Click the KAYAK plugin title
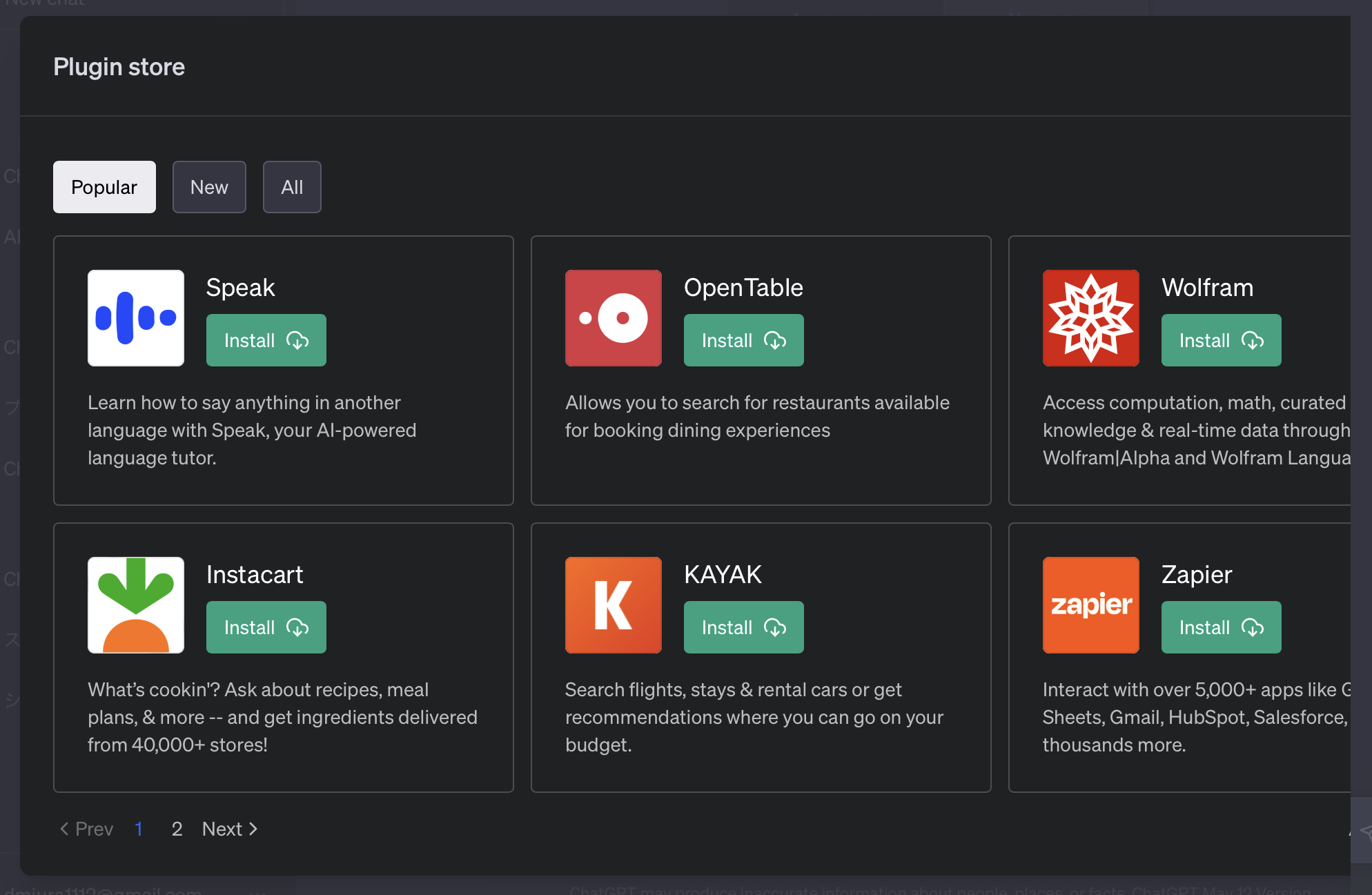 tap(723, 575)
